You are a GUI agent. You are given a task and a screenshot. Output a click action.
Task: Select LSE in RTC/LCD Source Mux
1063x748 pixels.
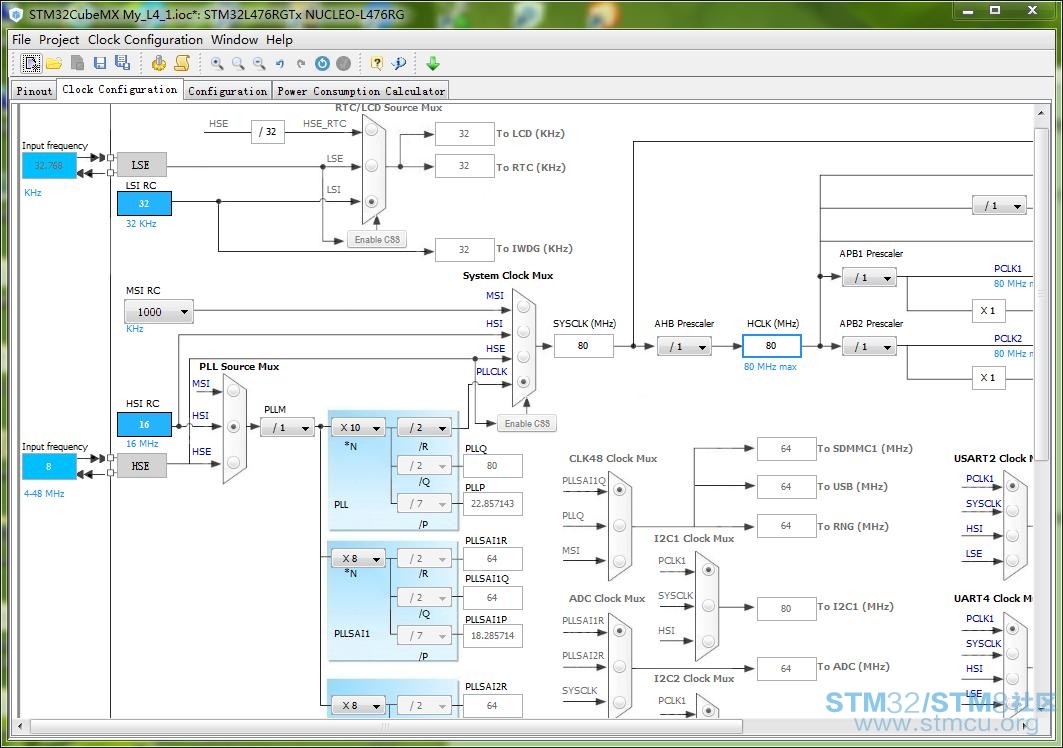tap(372, 165)
